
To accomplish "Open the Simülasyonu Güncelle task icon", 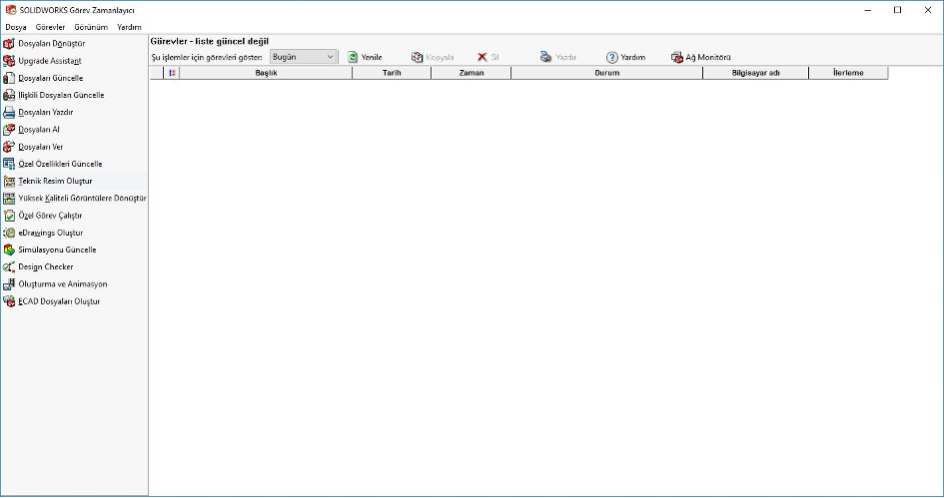I will [x=9, y=249].
